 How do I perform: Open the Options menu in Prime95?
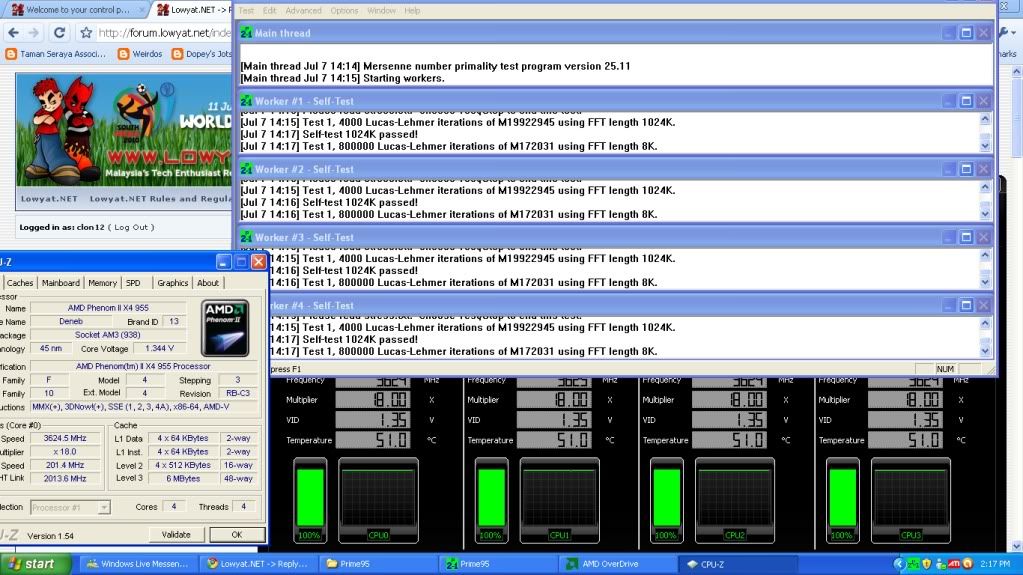click(x=344, y=10)
